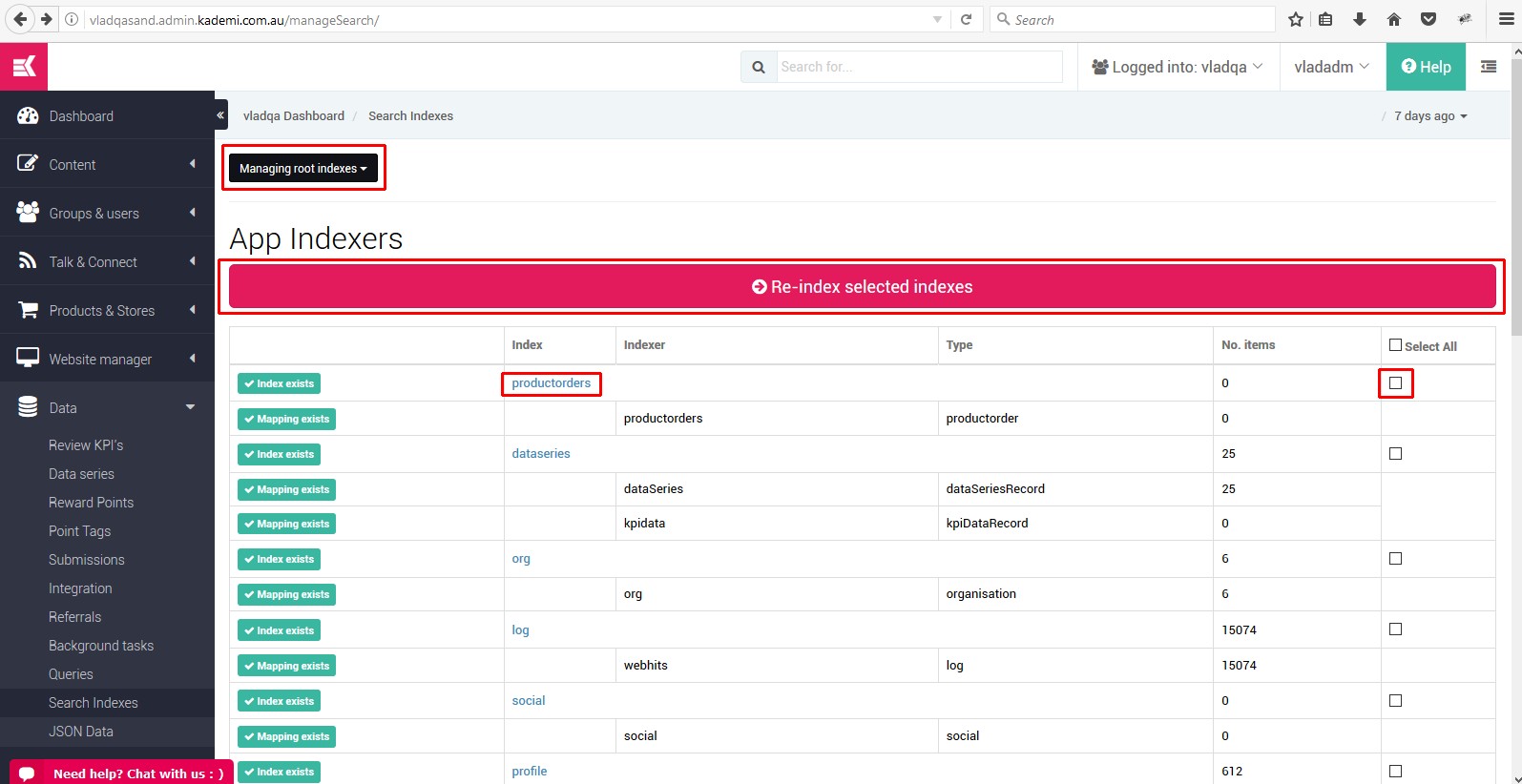Click the Help button
The width and height of the screenshot is (1522, 784).
[1426, 67]
